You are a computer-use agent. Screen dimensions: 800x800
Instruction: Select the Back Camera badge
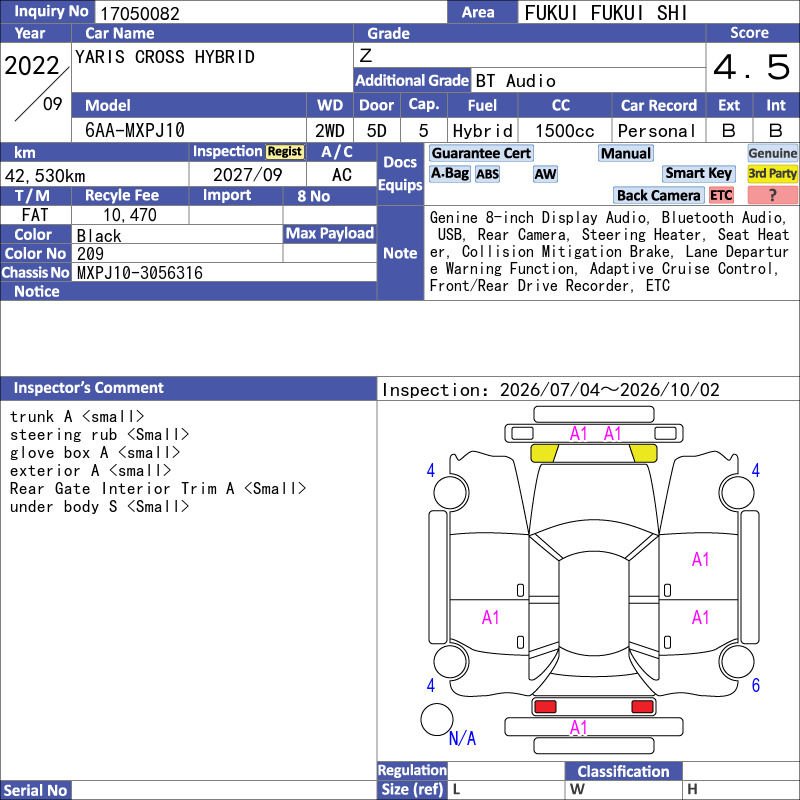658,195
